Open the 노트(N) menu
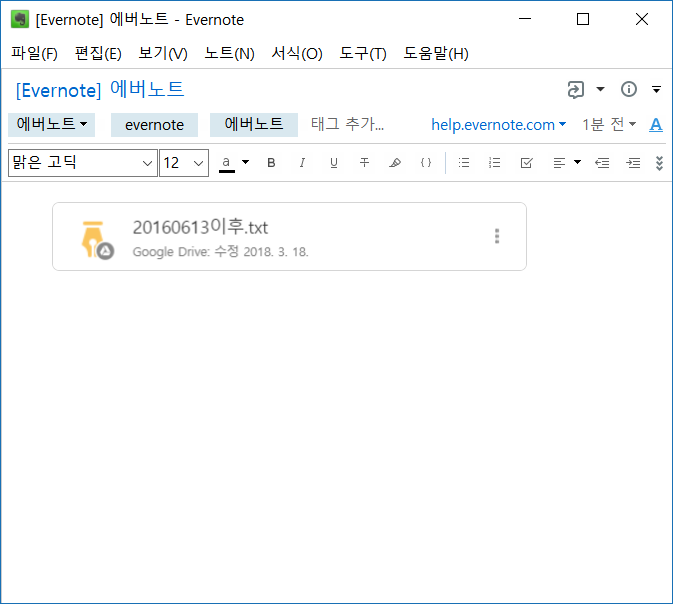This screenshot has height=604, width=673. tap(229, 54)
